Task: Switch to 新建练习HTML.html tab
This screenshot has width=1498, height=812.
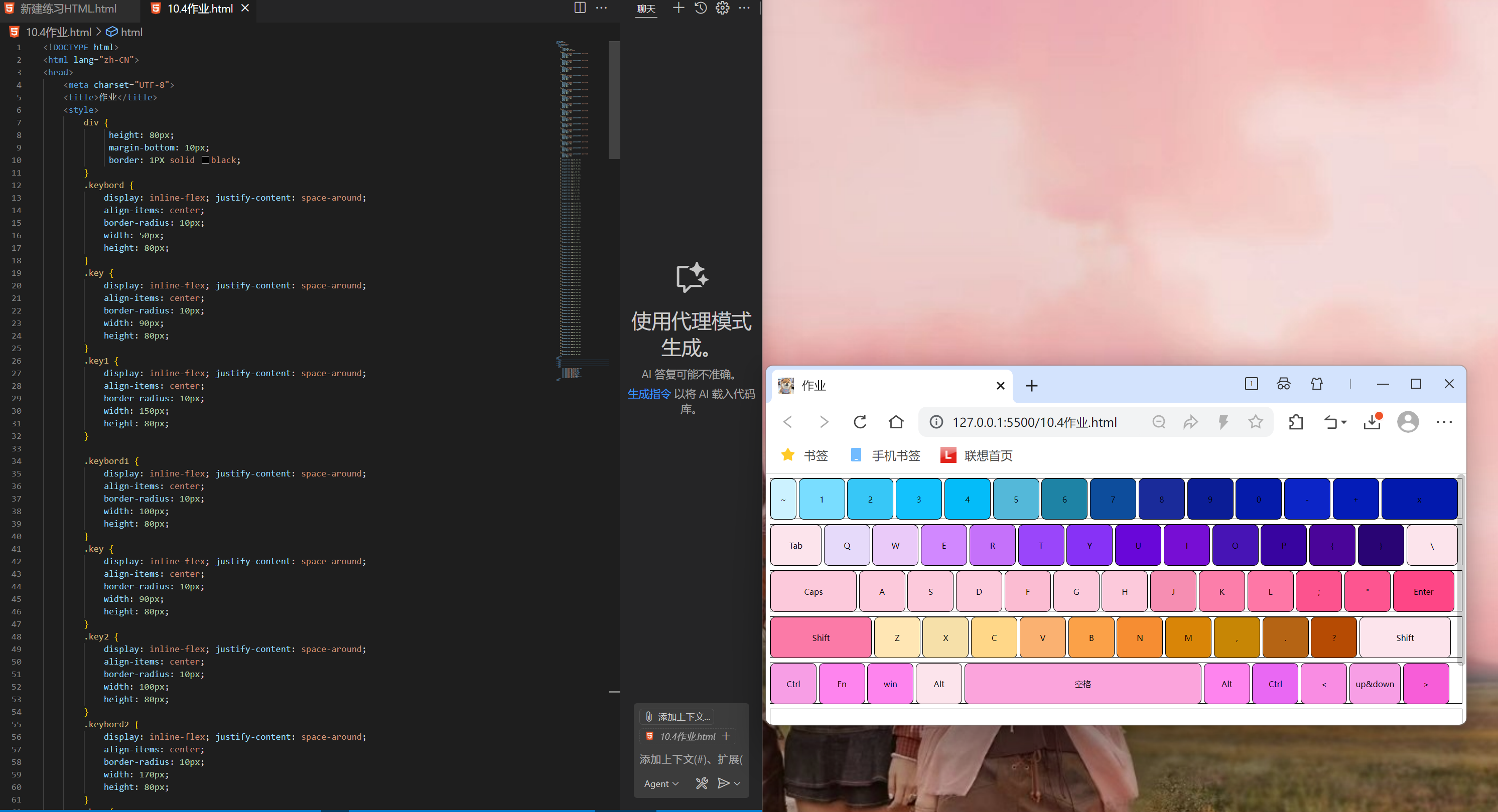Action: point(67,9)
